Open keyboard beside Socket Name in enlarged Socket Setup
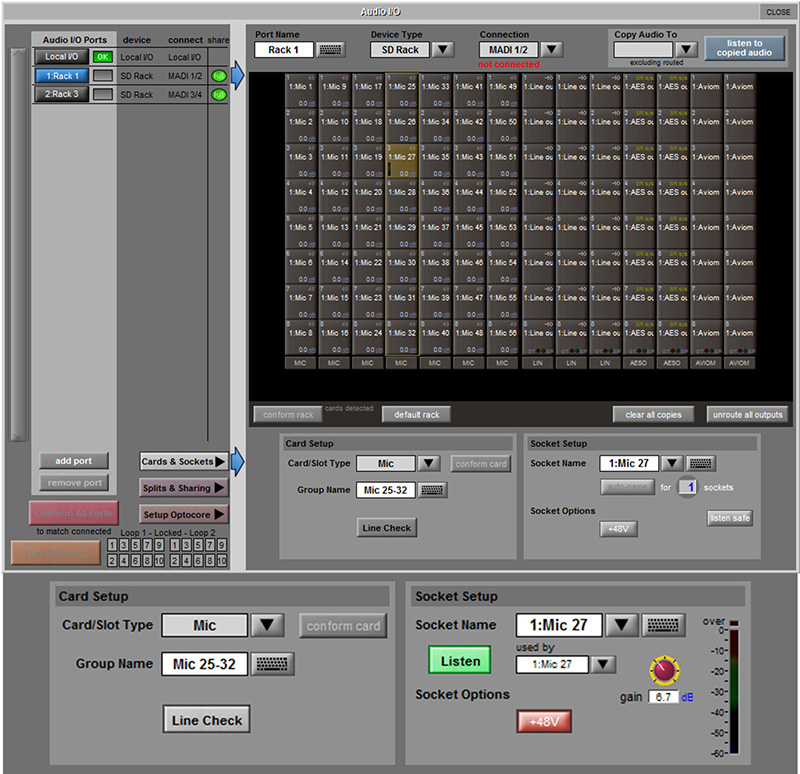Image resolution: width=800 pixels, height=774 pixels. [x=663, y=625]
